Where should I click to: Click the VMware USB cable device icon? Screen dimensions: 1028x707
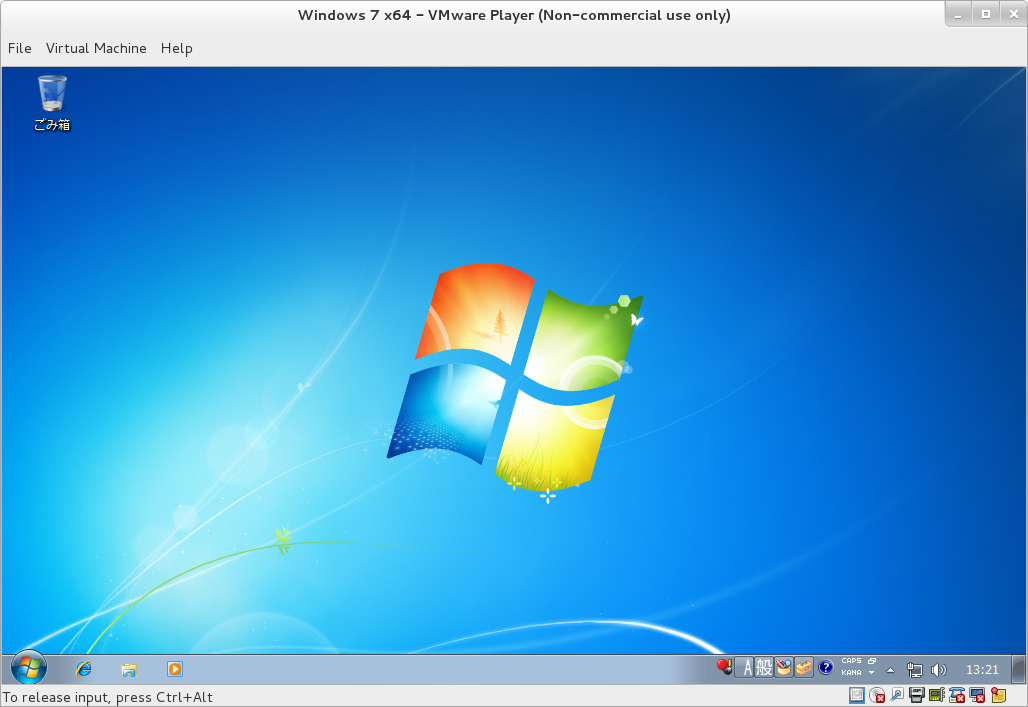pyautogui.click(x=897, y=695)
